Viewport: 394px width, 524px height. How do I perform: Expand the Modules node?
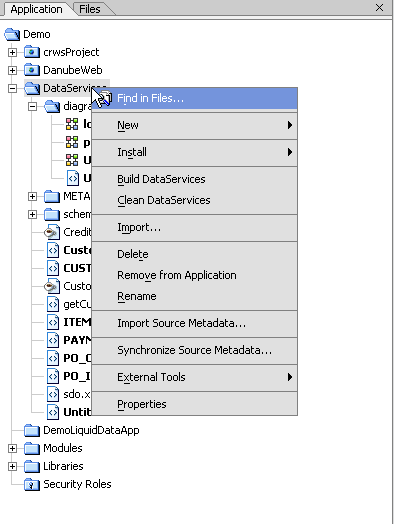tap(12, 448)
